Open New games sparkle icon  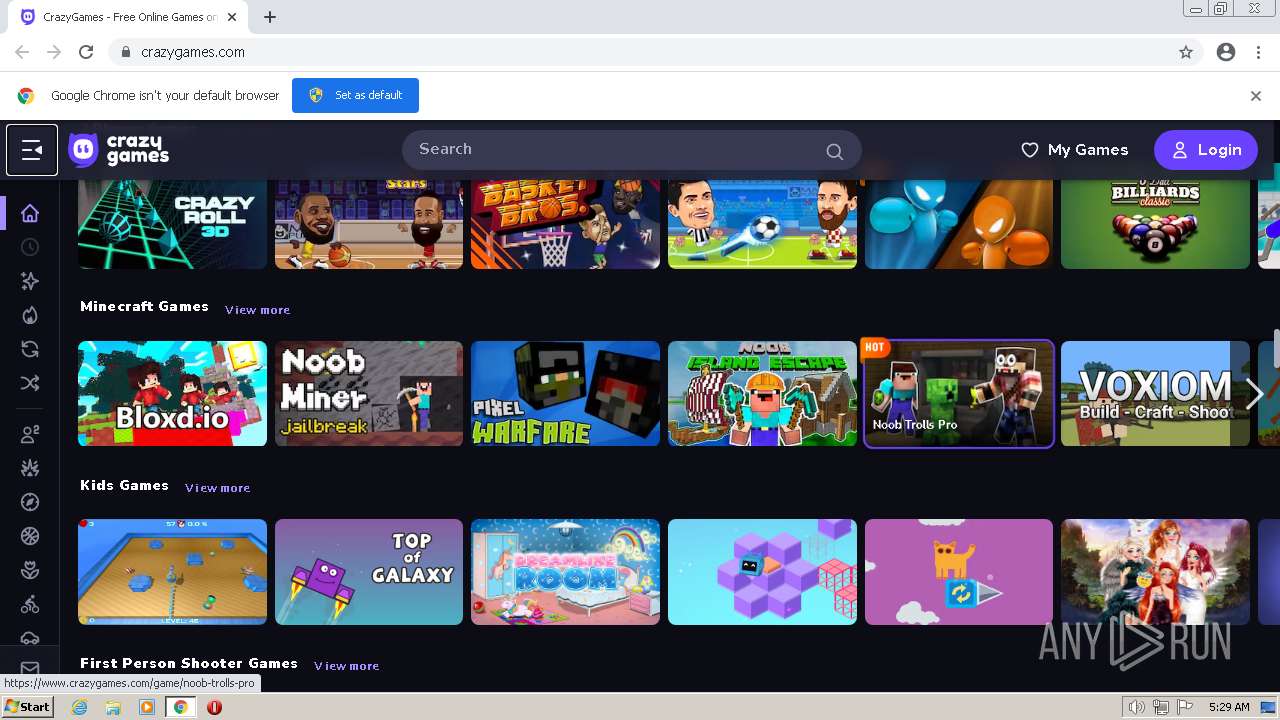pyautogui.click(x=30, y=282)
